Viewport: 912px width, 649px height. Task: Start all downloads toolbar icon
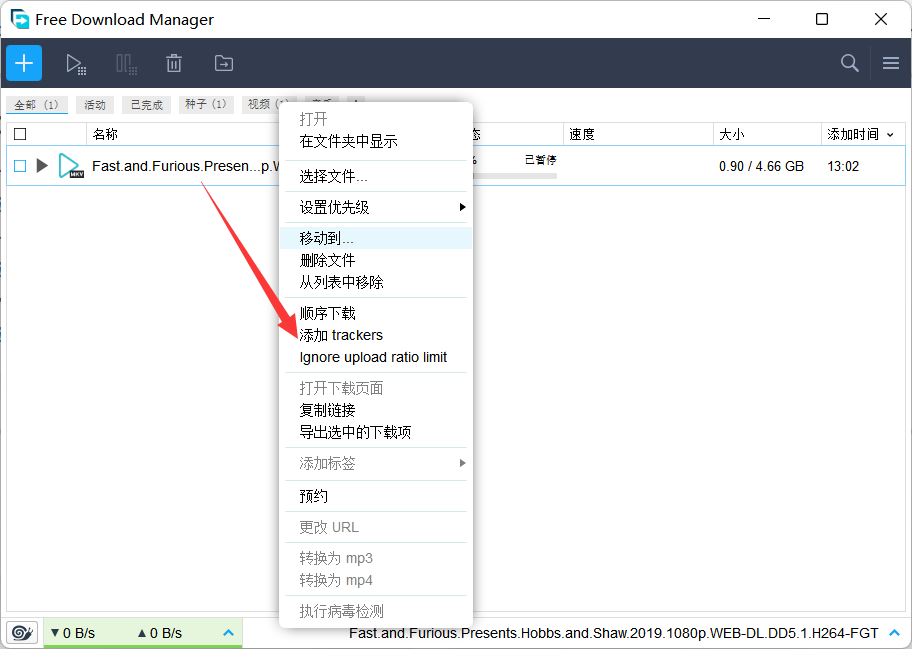coord(76,63)
